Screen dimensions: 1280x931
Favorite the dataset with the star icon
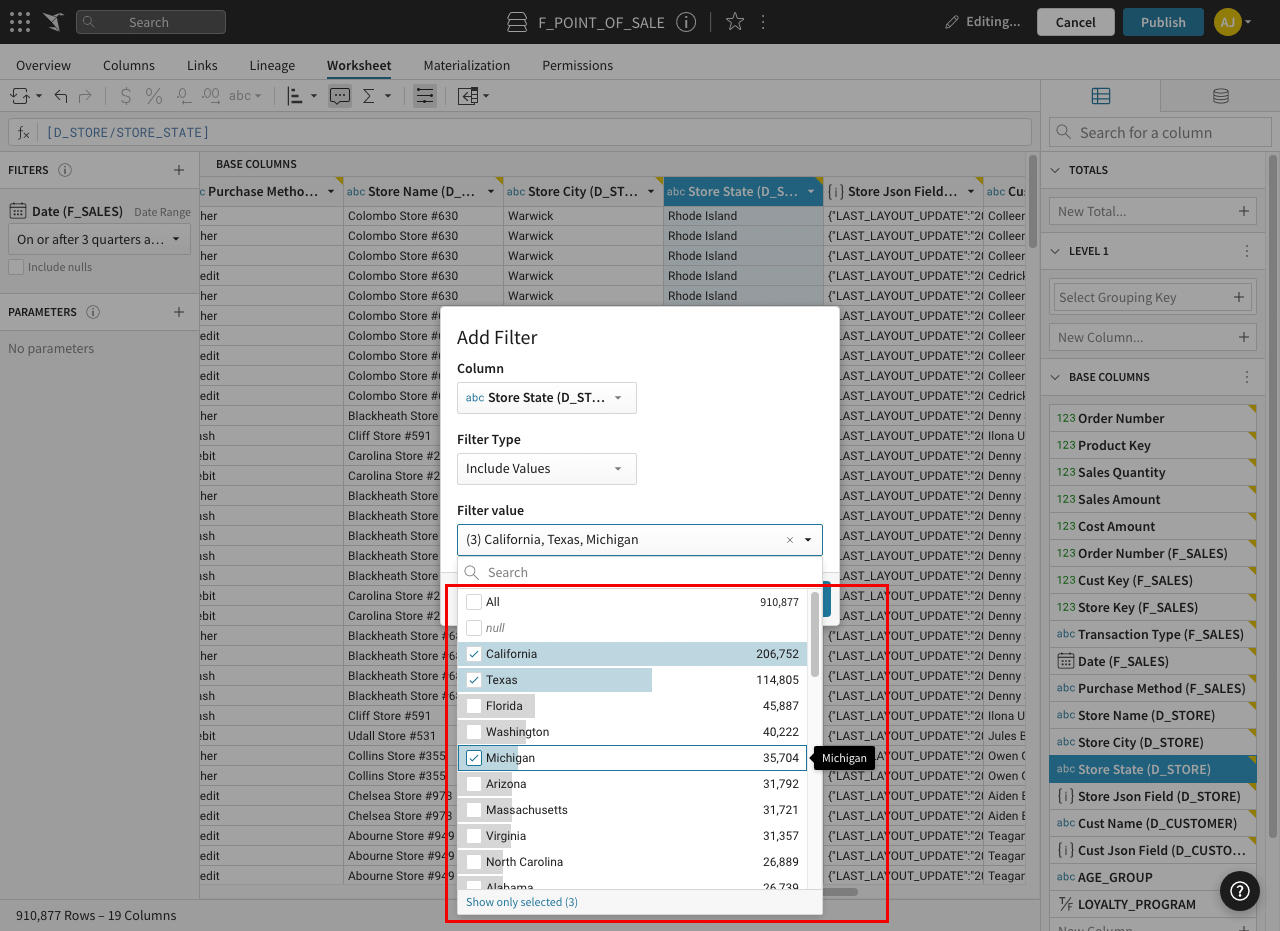(735, 22)
